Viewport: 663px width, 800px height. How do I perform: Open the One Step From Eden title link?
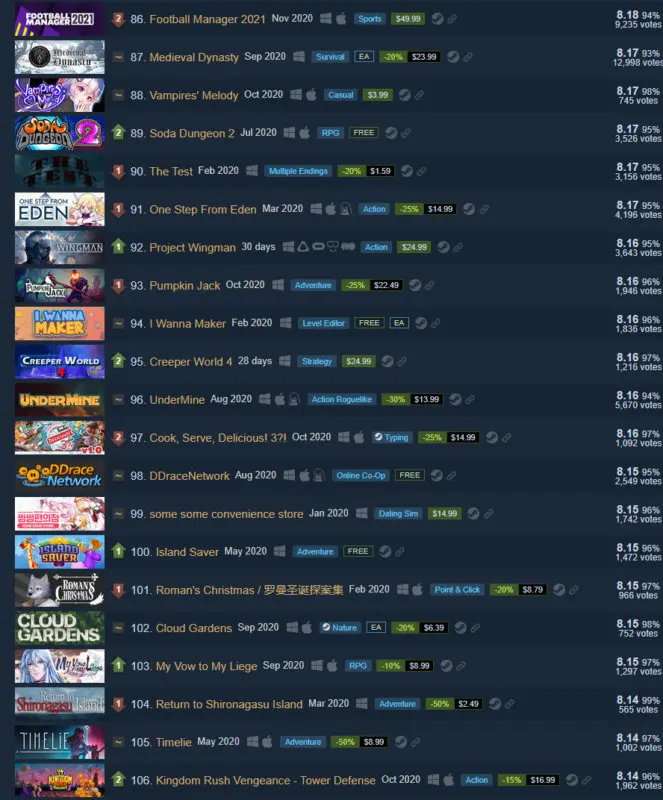(x=203, y=209)
